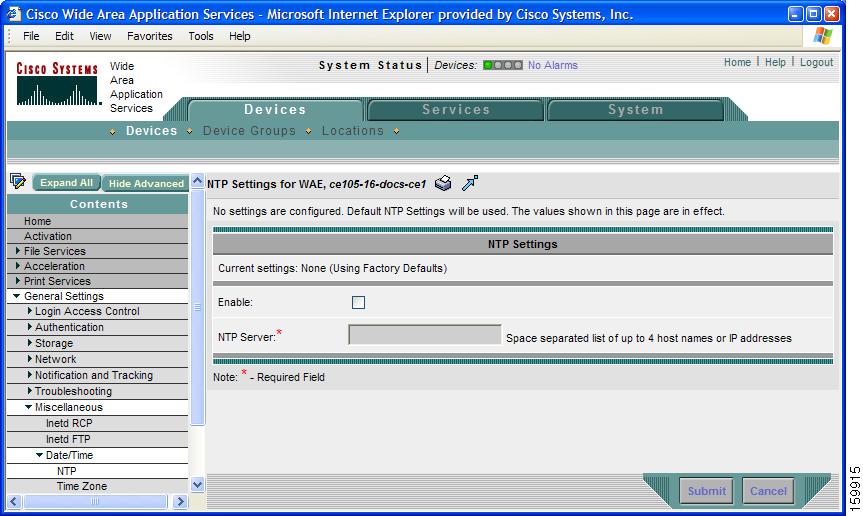Screen dimensions: 863x516
Task: Open Home in the contents tree
Action: 37,221
